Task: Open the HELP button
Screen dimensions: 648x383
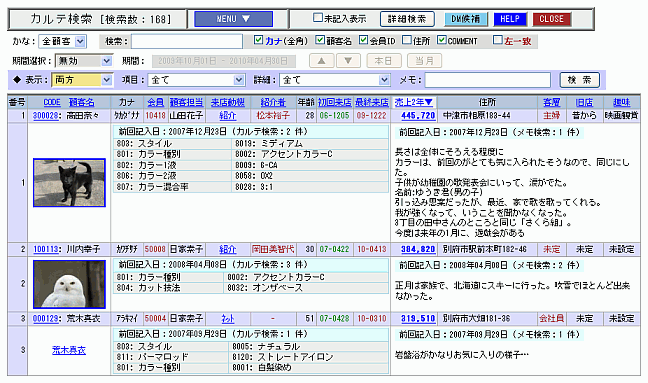Action: coord(510,19)
